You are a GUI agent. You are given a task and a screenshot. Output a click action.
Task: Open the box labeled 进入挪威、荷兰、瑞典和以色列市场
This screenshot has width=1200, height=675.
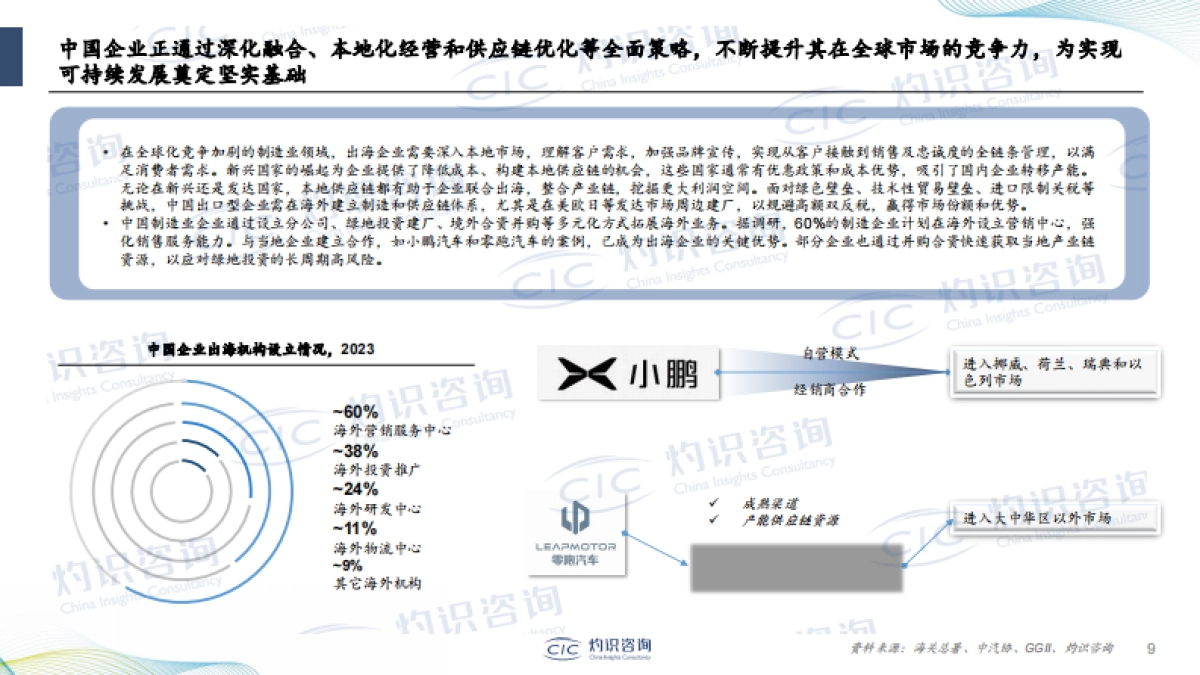tap(1053, 372)
